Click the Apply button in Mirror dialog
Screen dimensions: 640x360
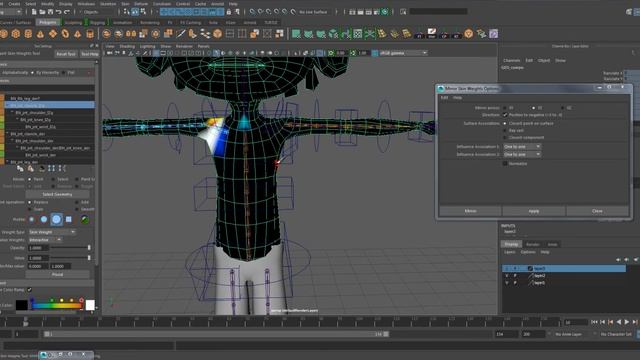[x=534, y=211]
